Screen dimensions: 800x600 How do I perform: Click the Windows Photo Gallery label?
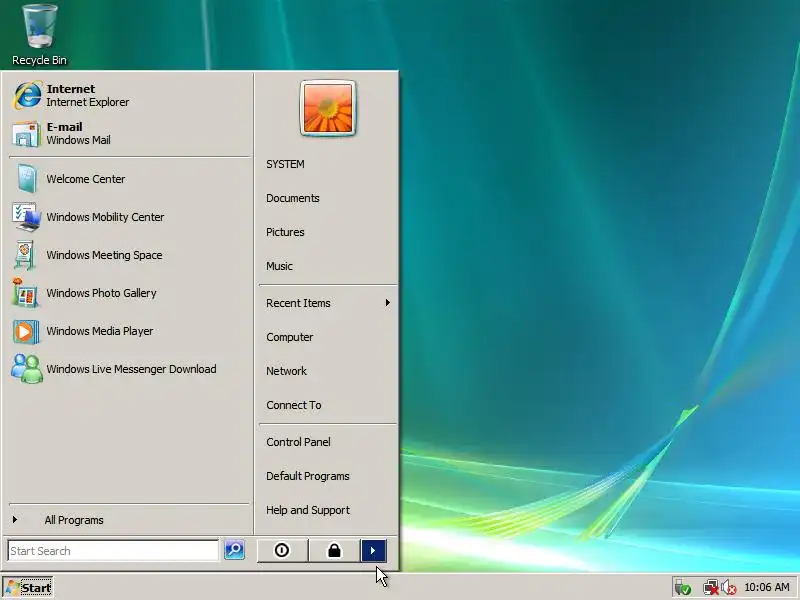(101, 293)
